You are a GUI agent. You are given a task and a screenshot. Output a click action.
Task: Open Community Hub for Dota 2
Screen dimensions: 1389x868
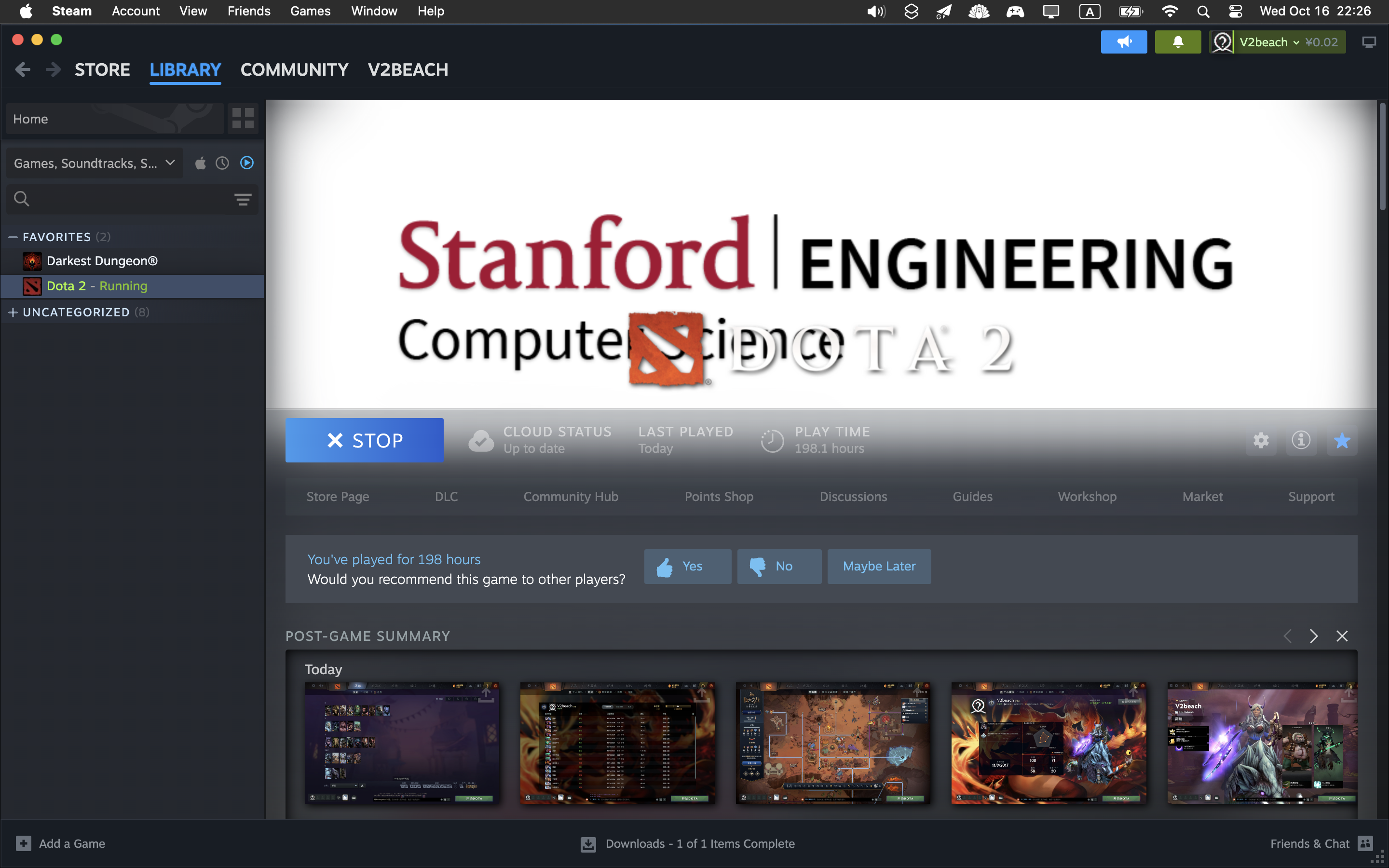tap(571, 497)
